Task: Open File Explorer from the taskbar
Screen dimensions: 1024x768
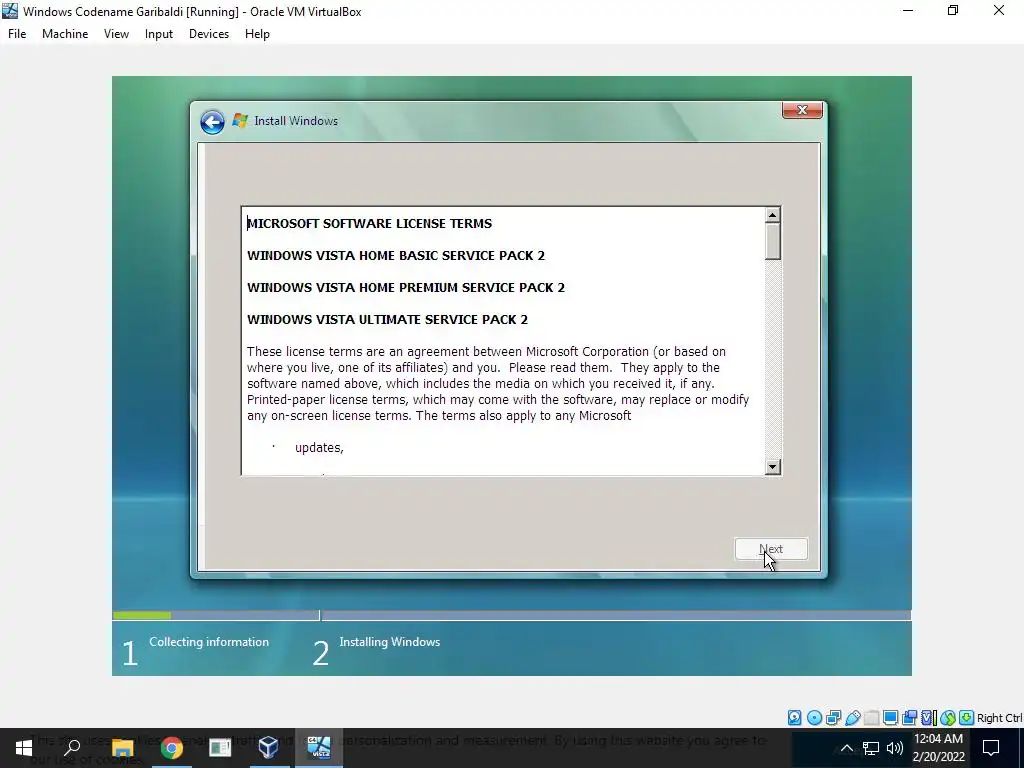Action: pos(122,748)
